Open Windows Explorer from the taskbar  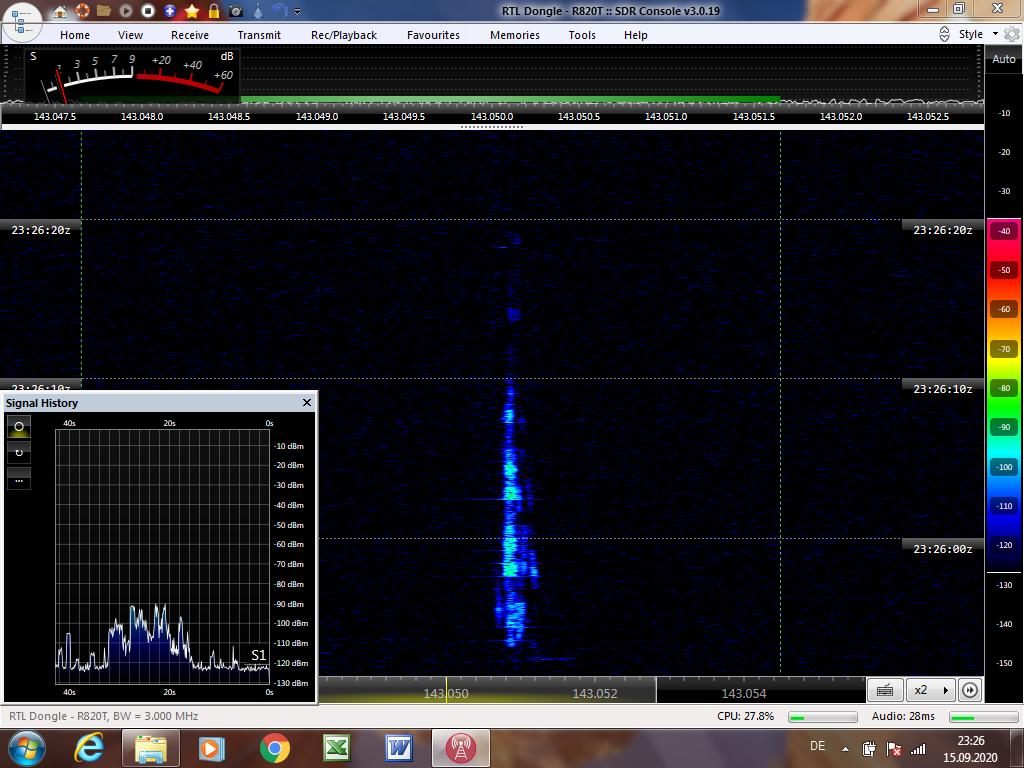pos(150,748)
